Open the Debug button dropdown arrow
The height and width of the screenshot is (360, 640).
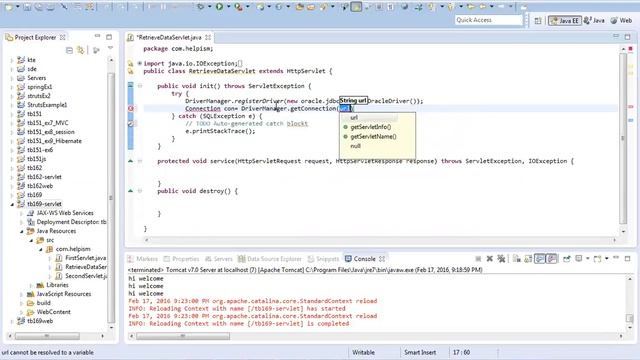tap(209, 7)
